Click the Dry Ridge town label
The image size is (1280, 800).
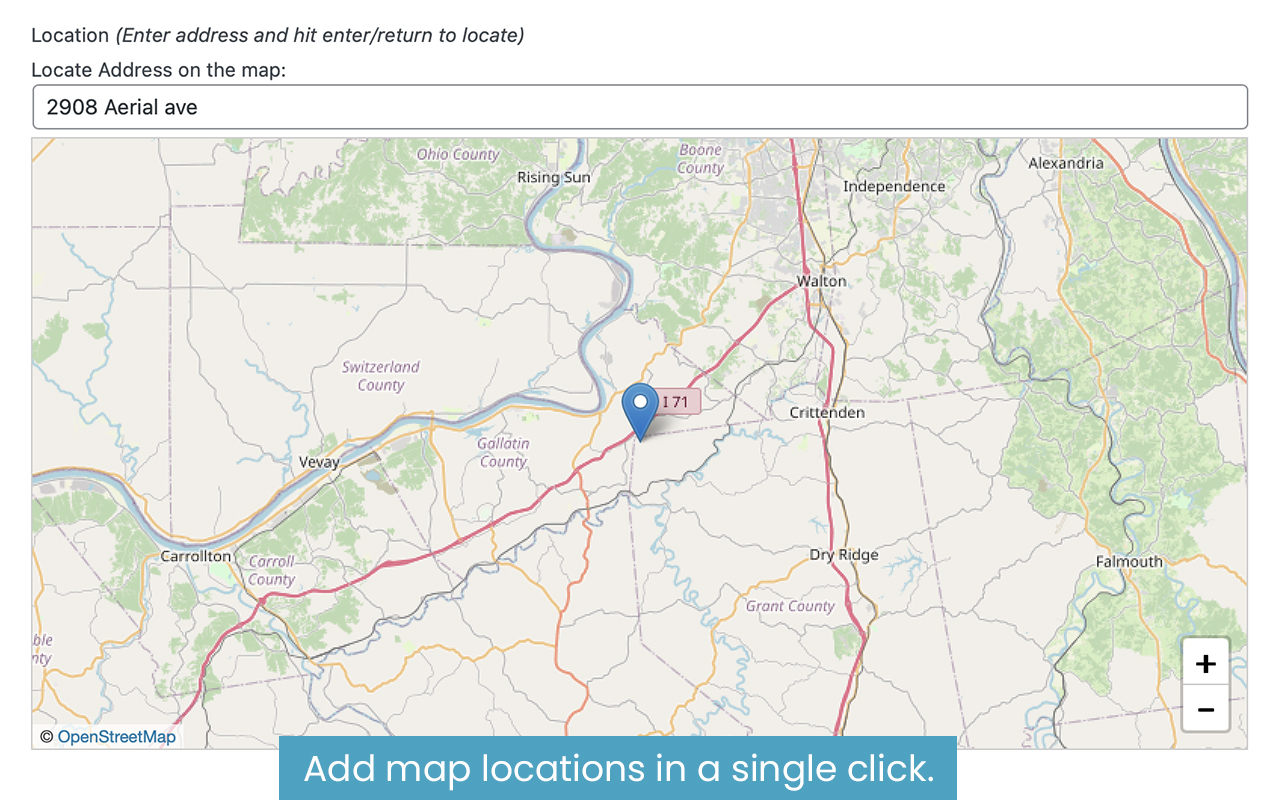[x=844, y=554]
